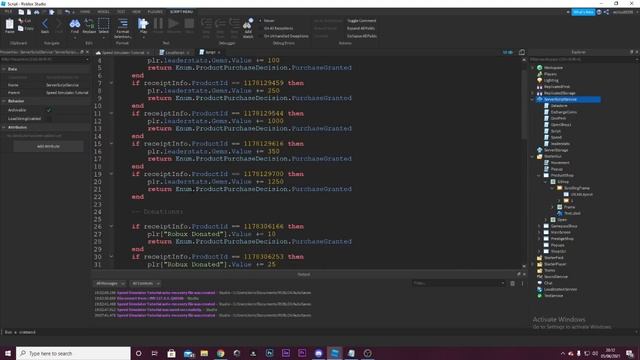Click Collapse All Folds button
This screenshot has height=360, width=640.
(362, 36)
